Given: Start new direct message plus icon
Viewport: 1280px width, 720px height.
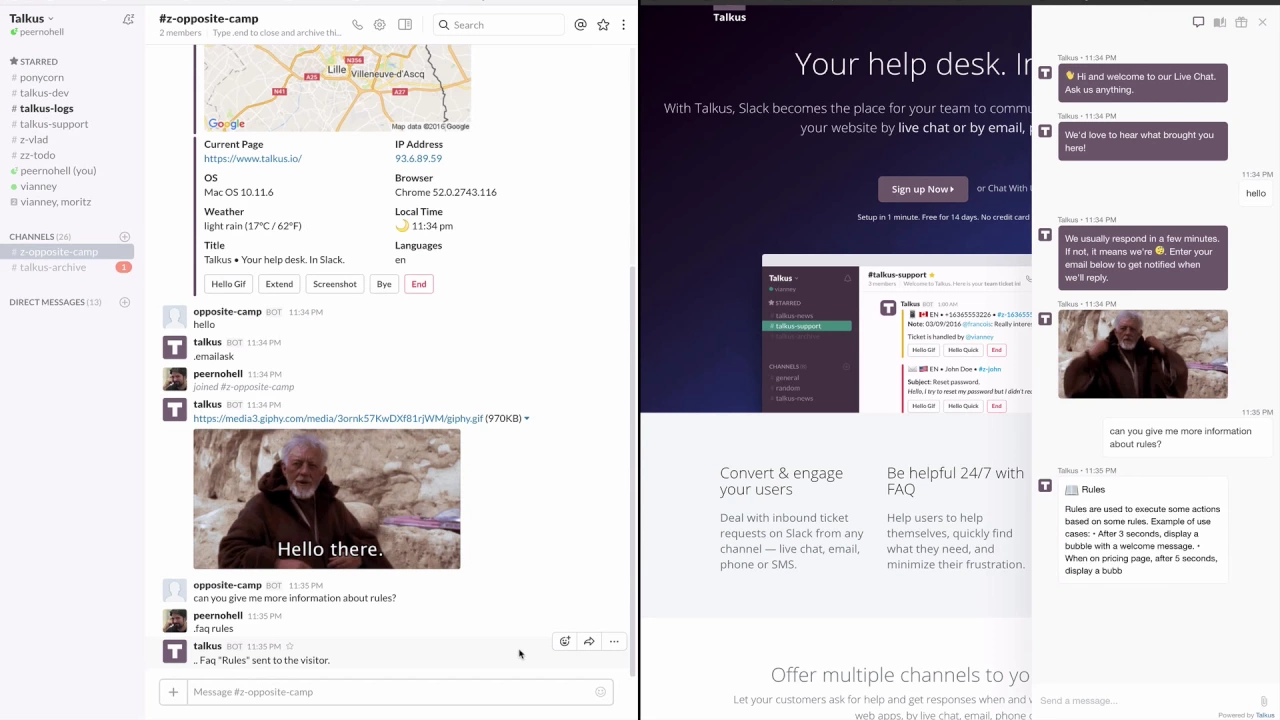Looking at the screenshot, I should point(125,302).
